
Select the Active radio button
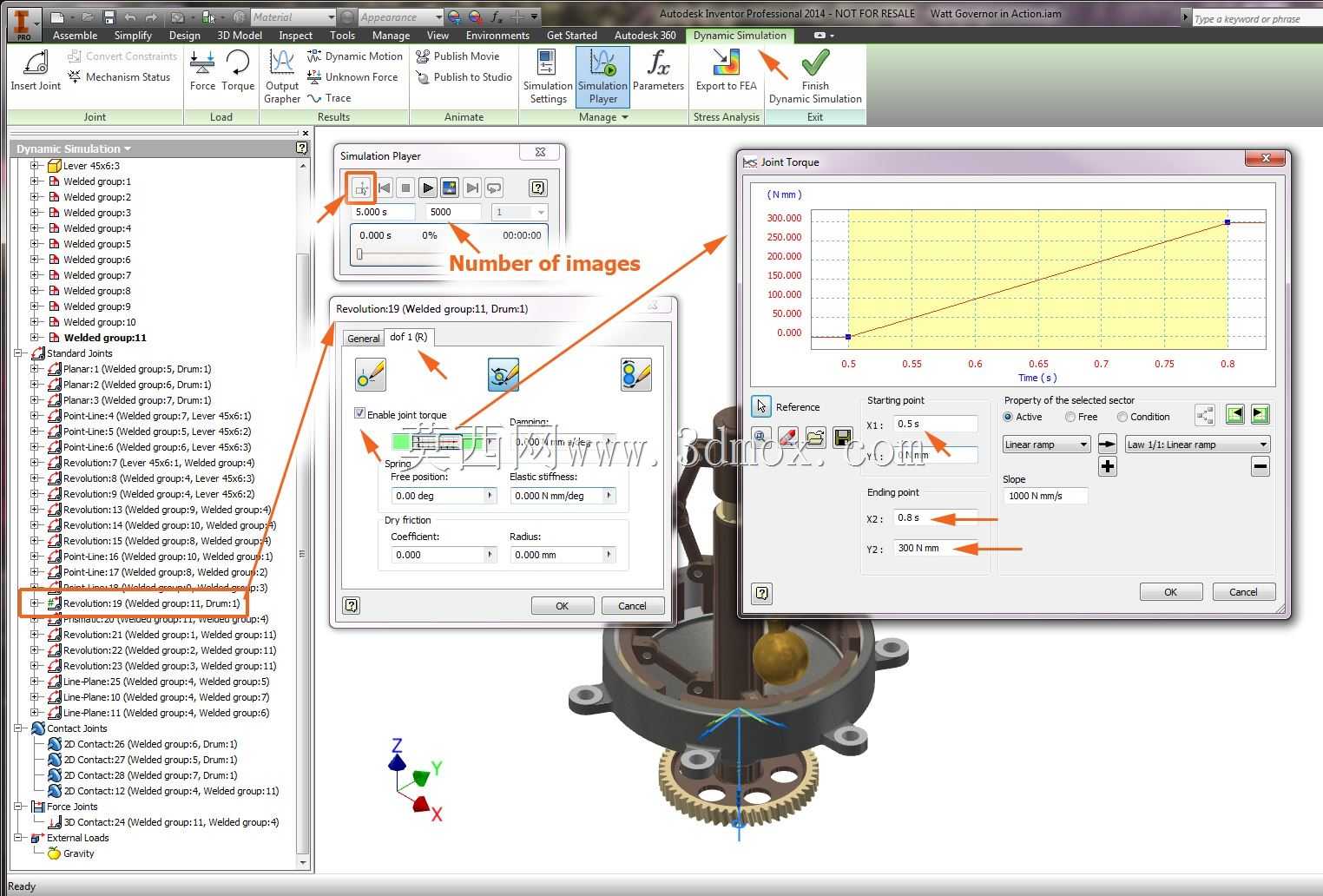[1008, 417]
